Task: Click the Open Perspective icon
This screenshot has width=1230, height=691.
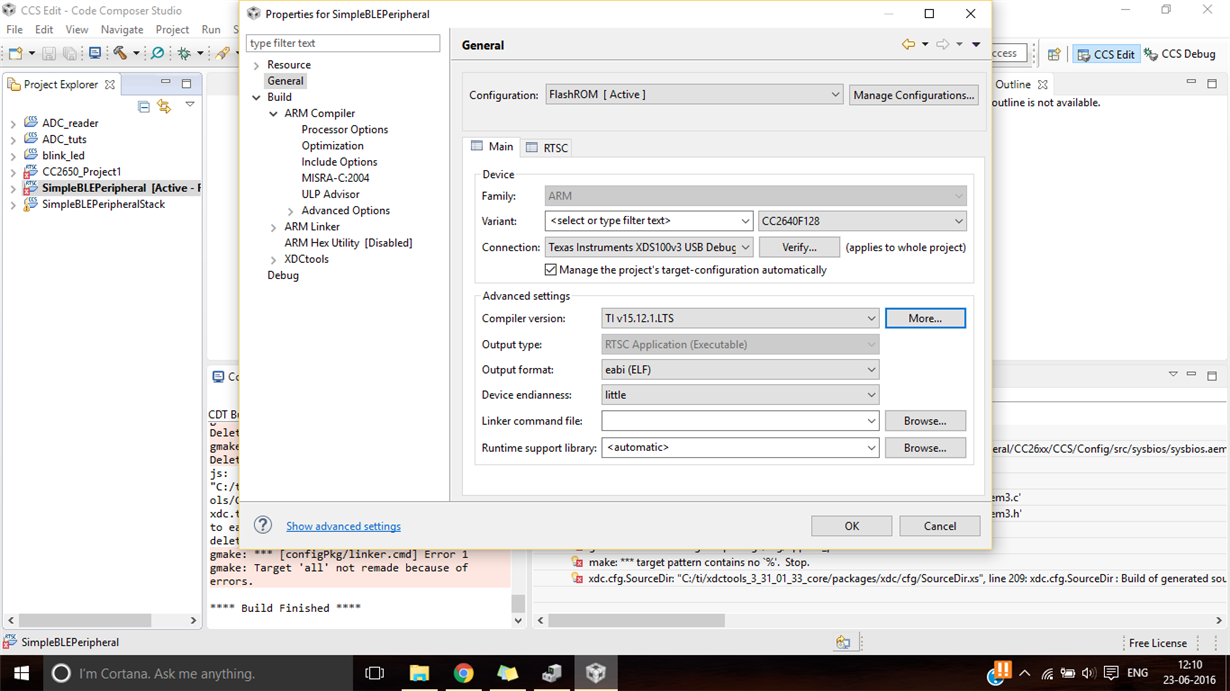Action: [1054, 54]
